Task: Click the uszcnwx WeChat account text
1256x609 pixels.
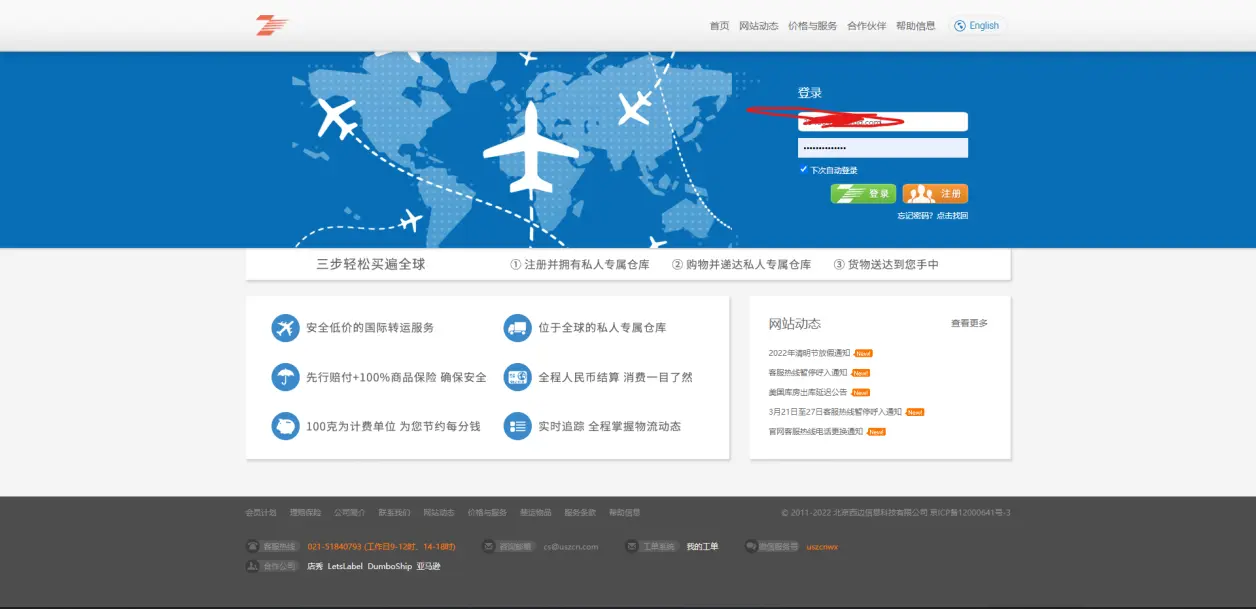Action: point(822,547)
